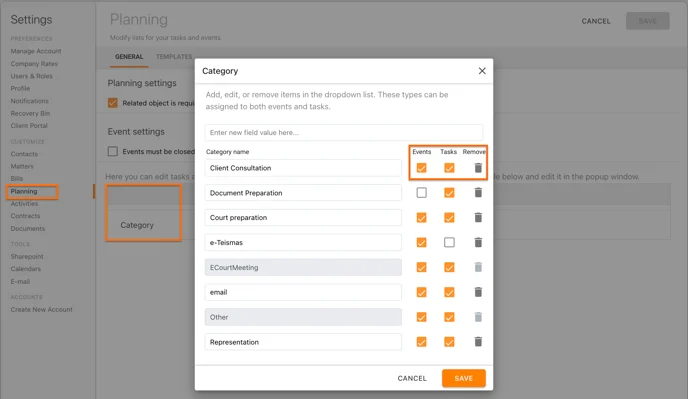This screenshot has width=688, height=399.
Task: Open Users & Roles settings
Action: 32,76
